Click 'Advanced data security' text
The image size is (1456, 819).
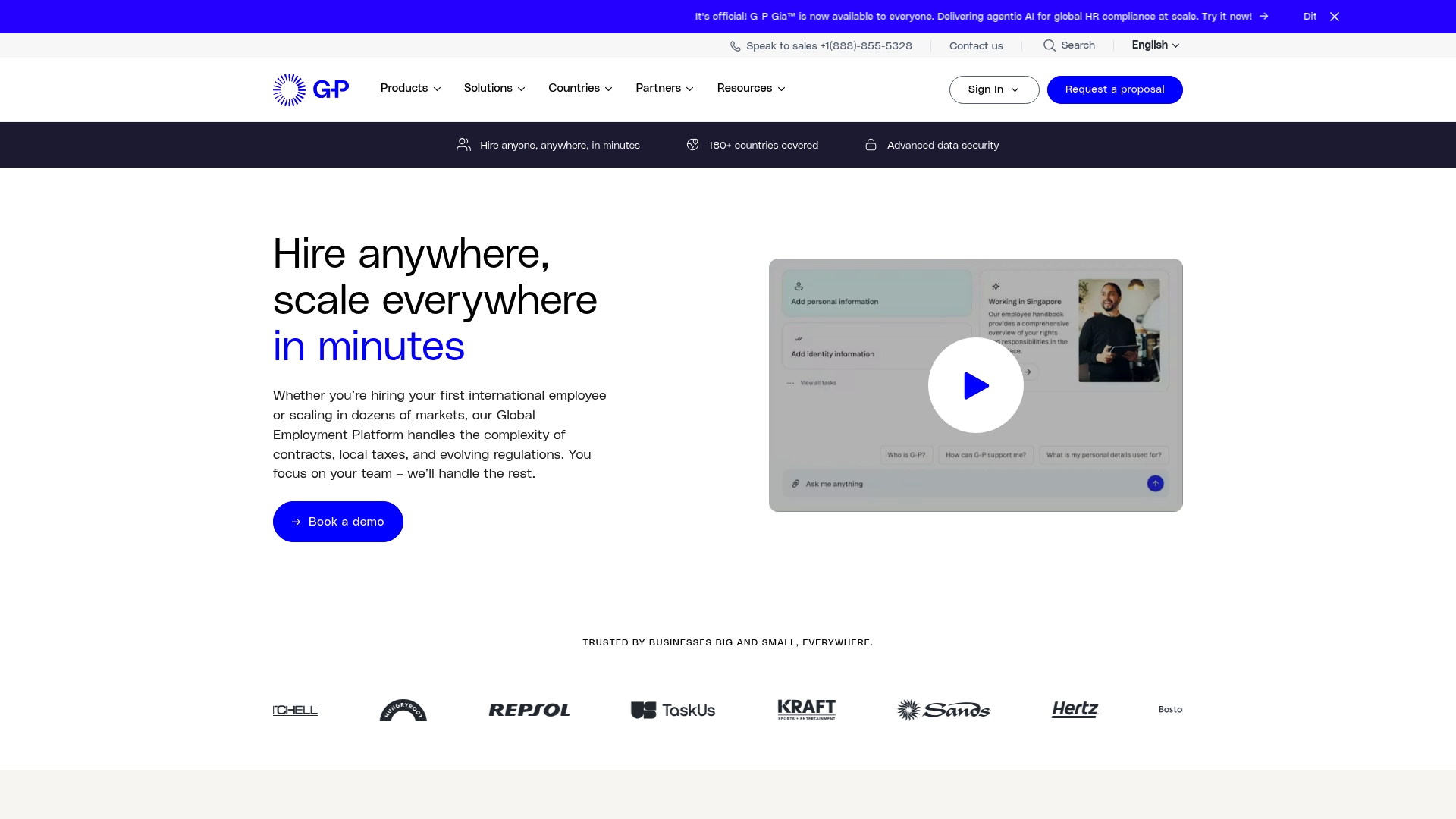(943, 146)
